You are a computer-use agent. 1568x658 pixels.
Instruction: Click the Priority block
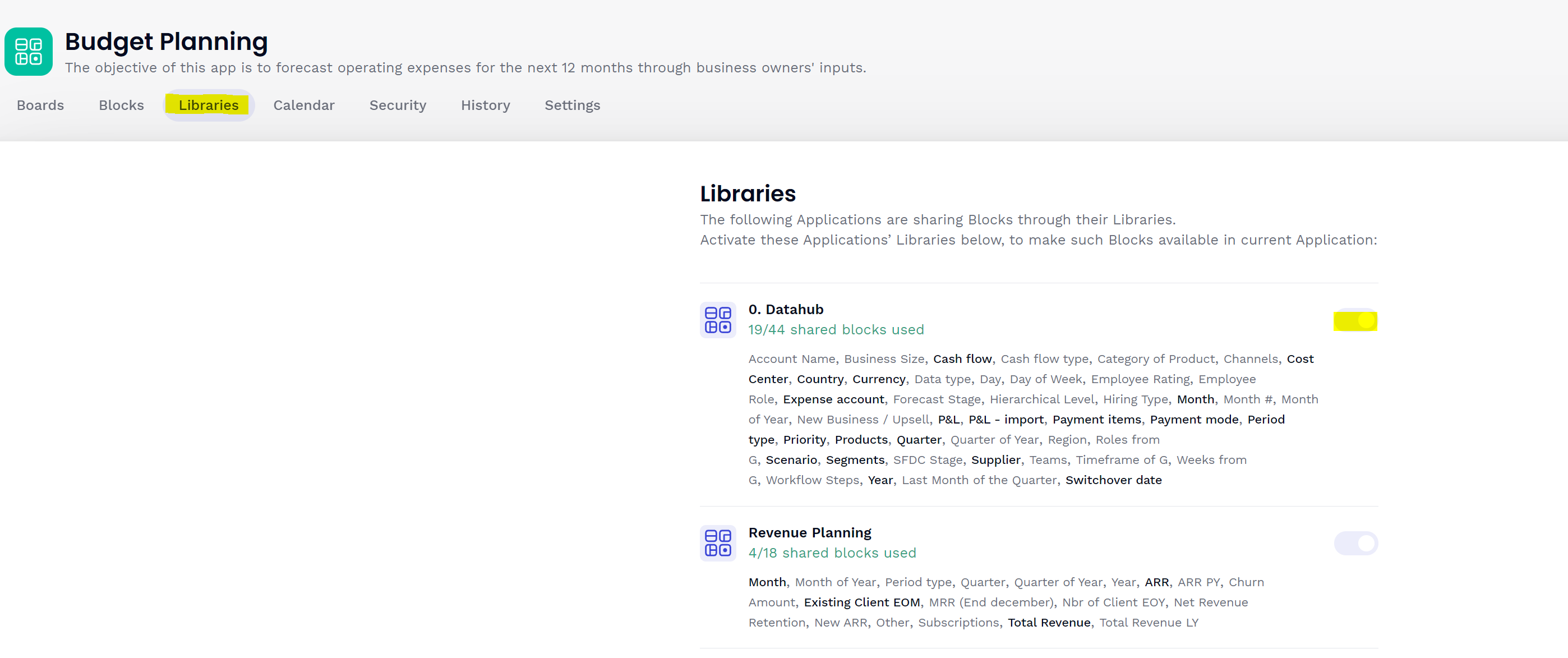pyautogui.click(x=804, y=439)
